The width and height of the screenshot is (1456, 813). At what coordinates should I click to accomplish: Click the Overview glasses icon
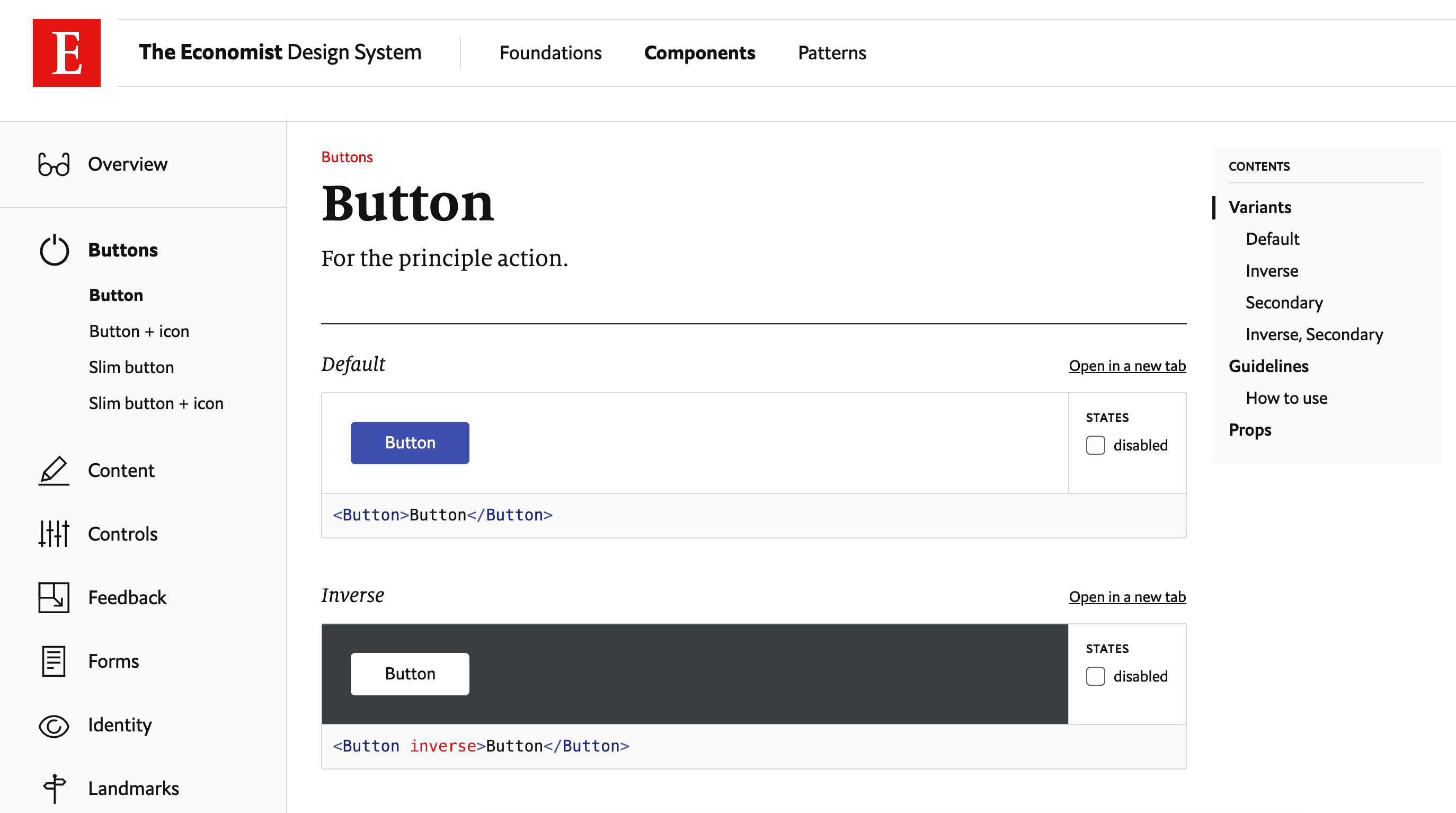54,164
